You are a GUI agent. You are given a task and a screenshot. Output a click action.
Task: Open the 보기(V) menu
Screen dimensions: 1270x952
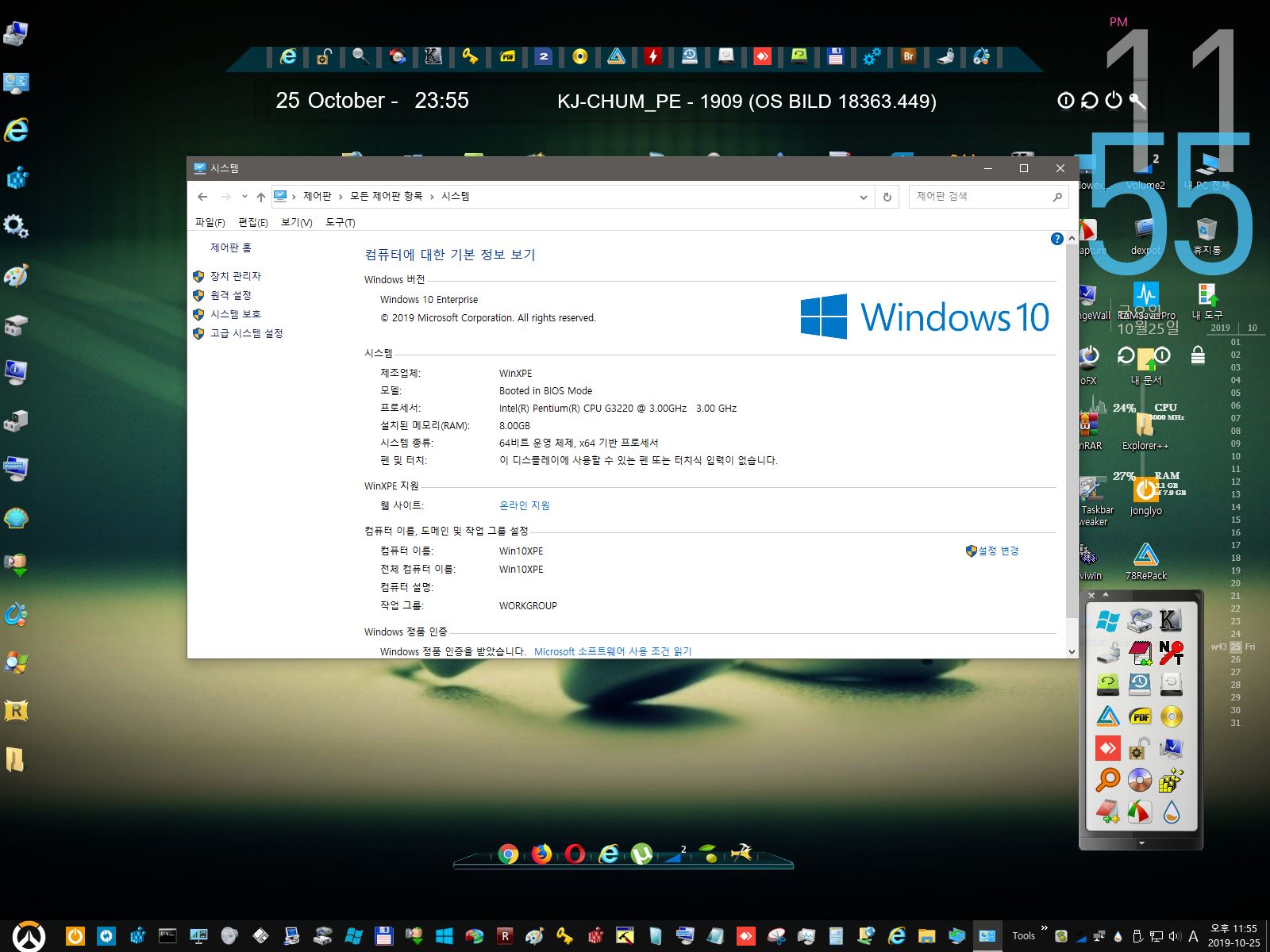pyautogui.click(x=297, y=222)
